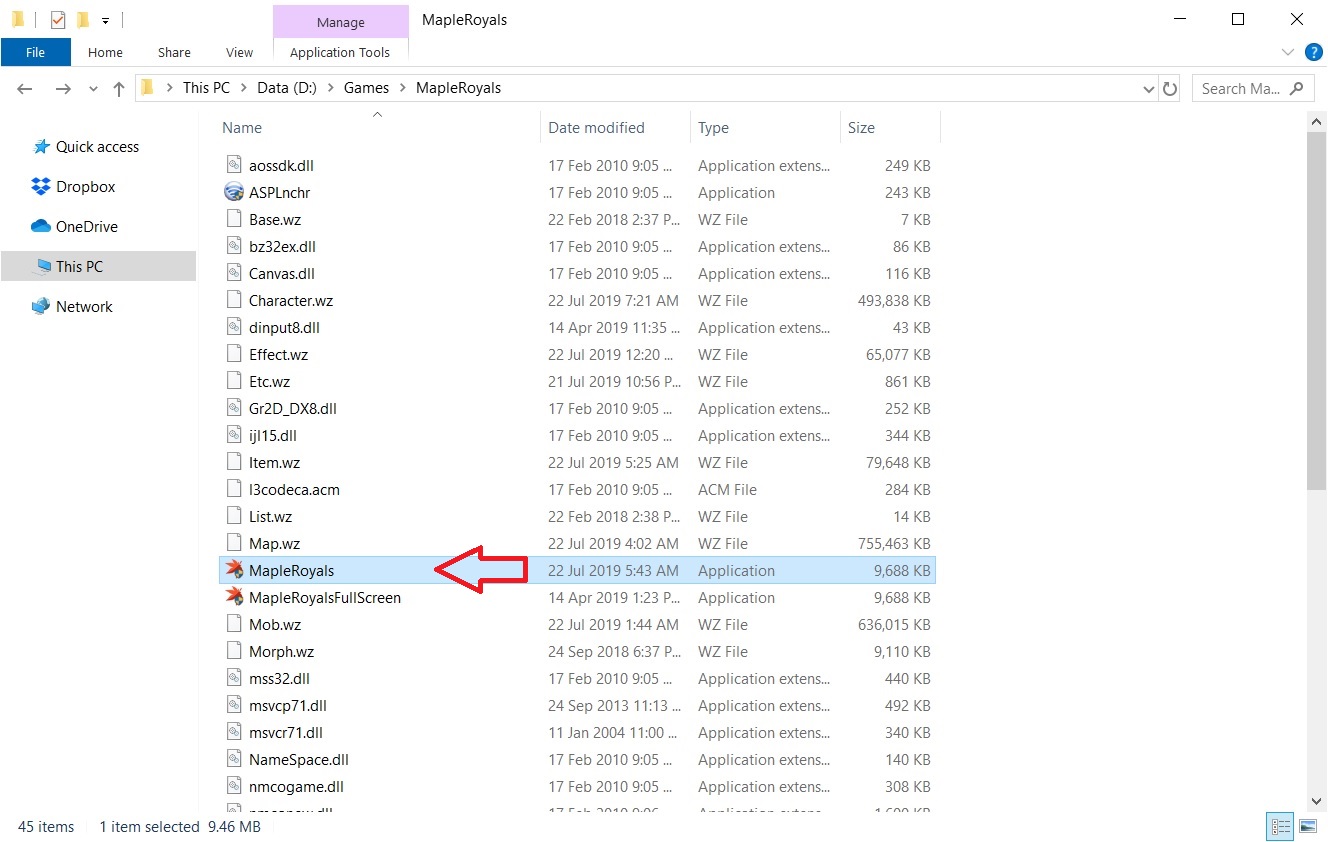
Task: Click the New folder quick access icon
Action: click(x=82, y=19)
